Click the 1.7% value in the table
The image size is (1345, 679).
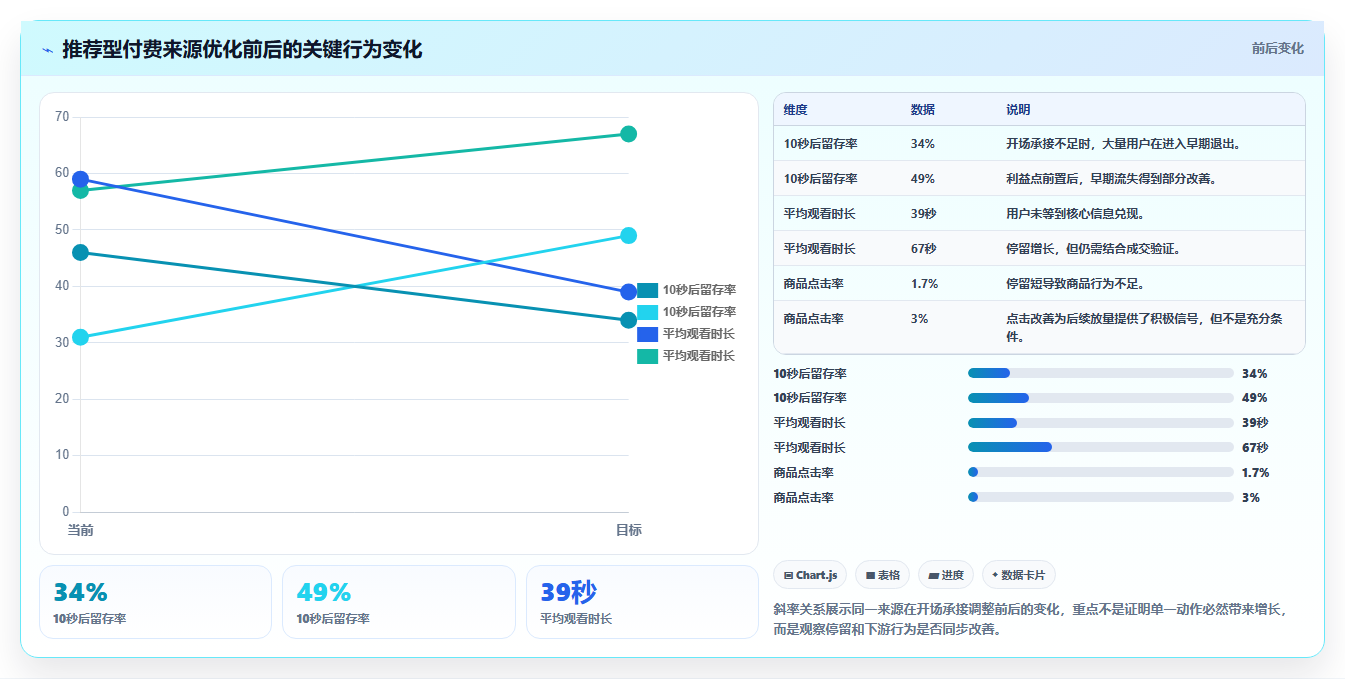coord(924,284)
